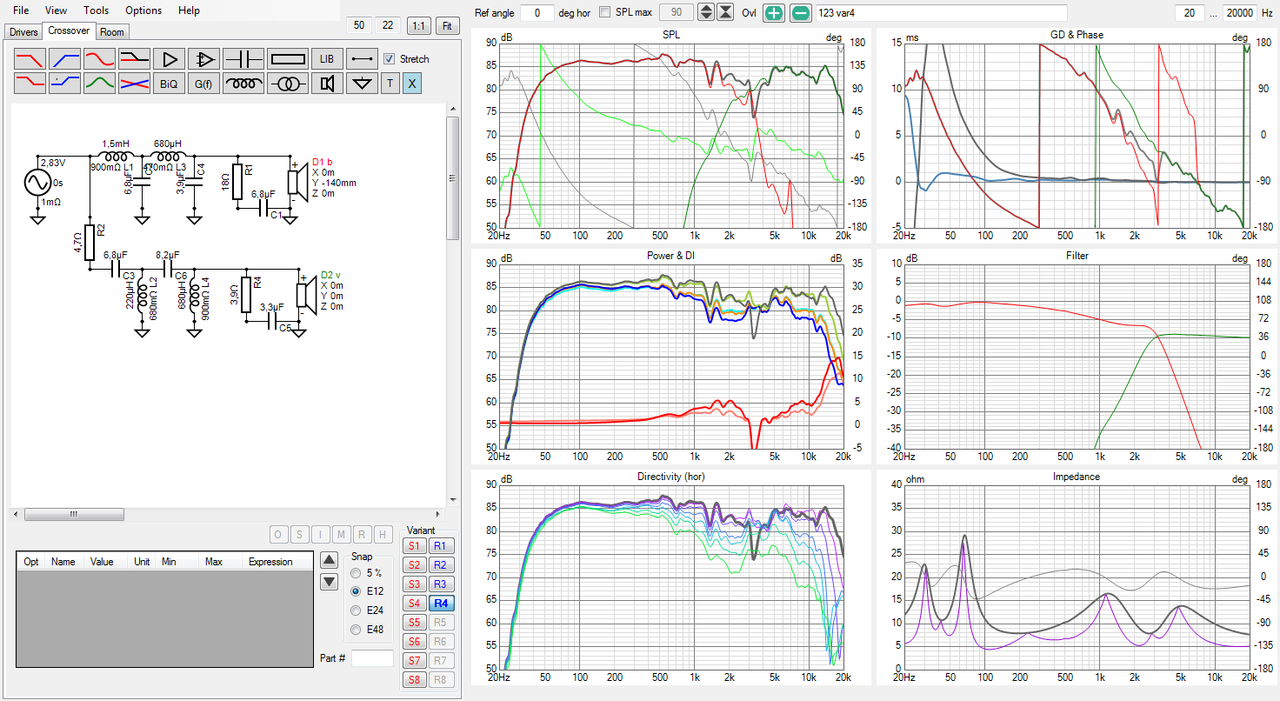The height and width of the screenshot is (701, 1280).
Task: Select the green peak/band-pass filter block icon
Action: click(99, 84)
